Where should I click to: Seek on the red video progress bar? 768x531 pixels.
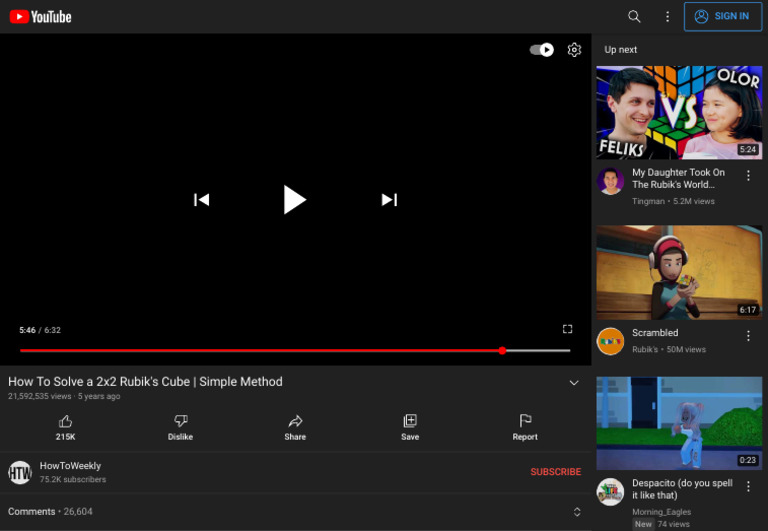click(260, 351)
